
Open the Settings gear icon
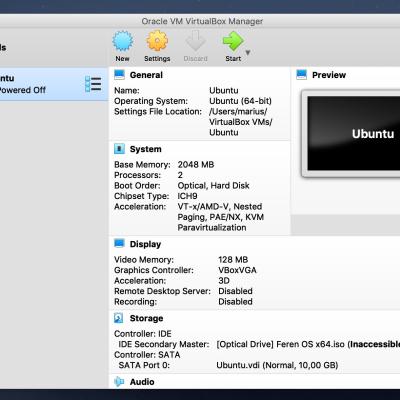(157, 41)
